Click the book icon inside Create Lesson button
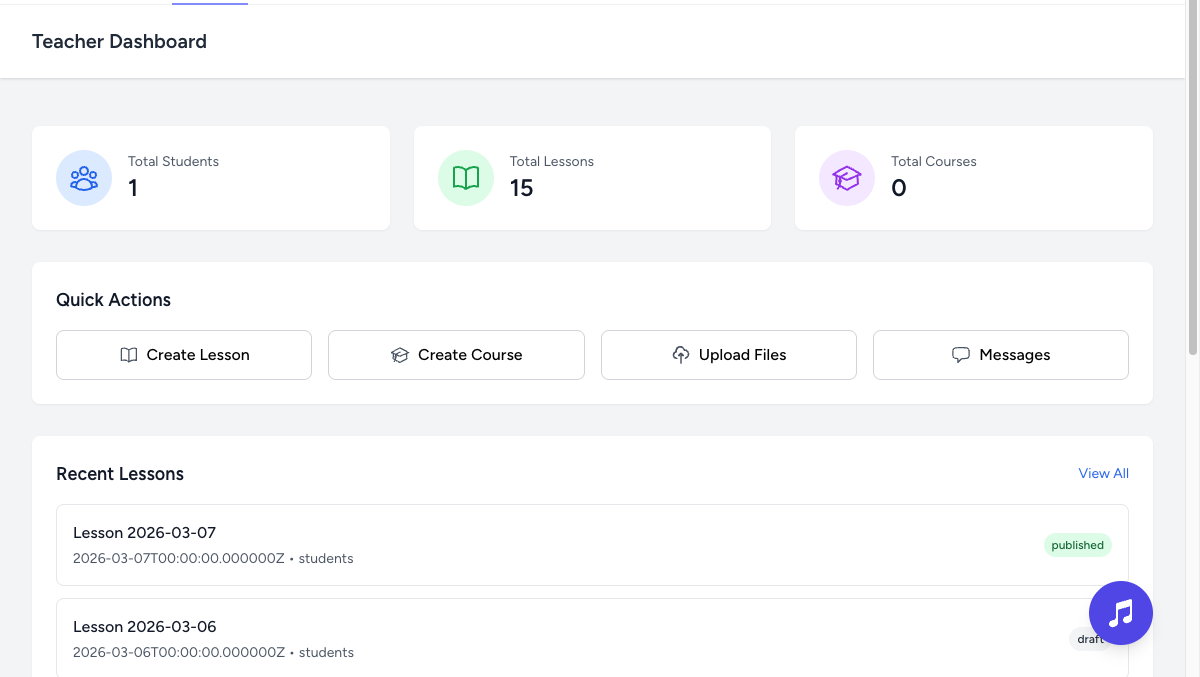This screenshot has height=677, width=1200. click(x=128, y=354)
